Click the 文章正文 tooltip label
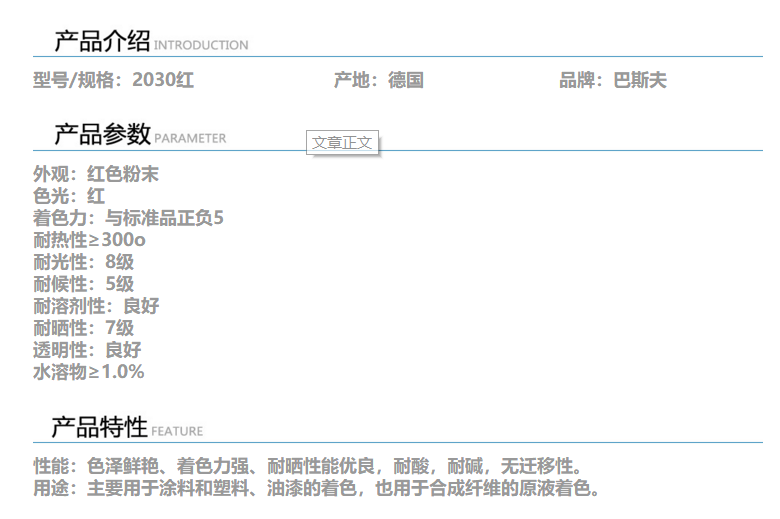Screen dimensions: 780x519 [342, 143]
